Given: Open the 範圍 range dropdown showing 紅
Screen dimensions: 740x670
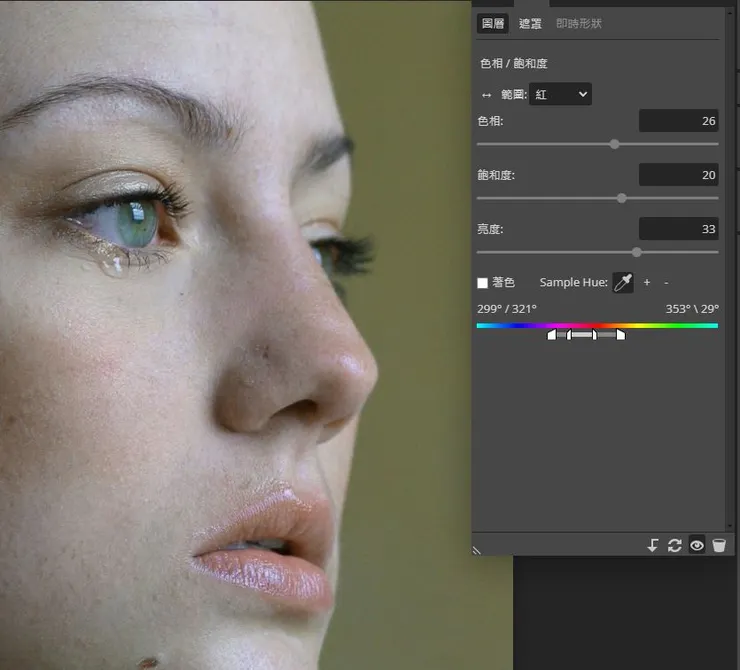Looking at the screenshot, I should click(x=561, y=95).
